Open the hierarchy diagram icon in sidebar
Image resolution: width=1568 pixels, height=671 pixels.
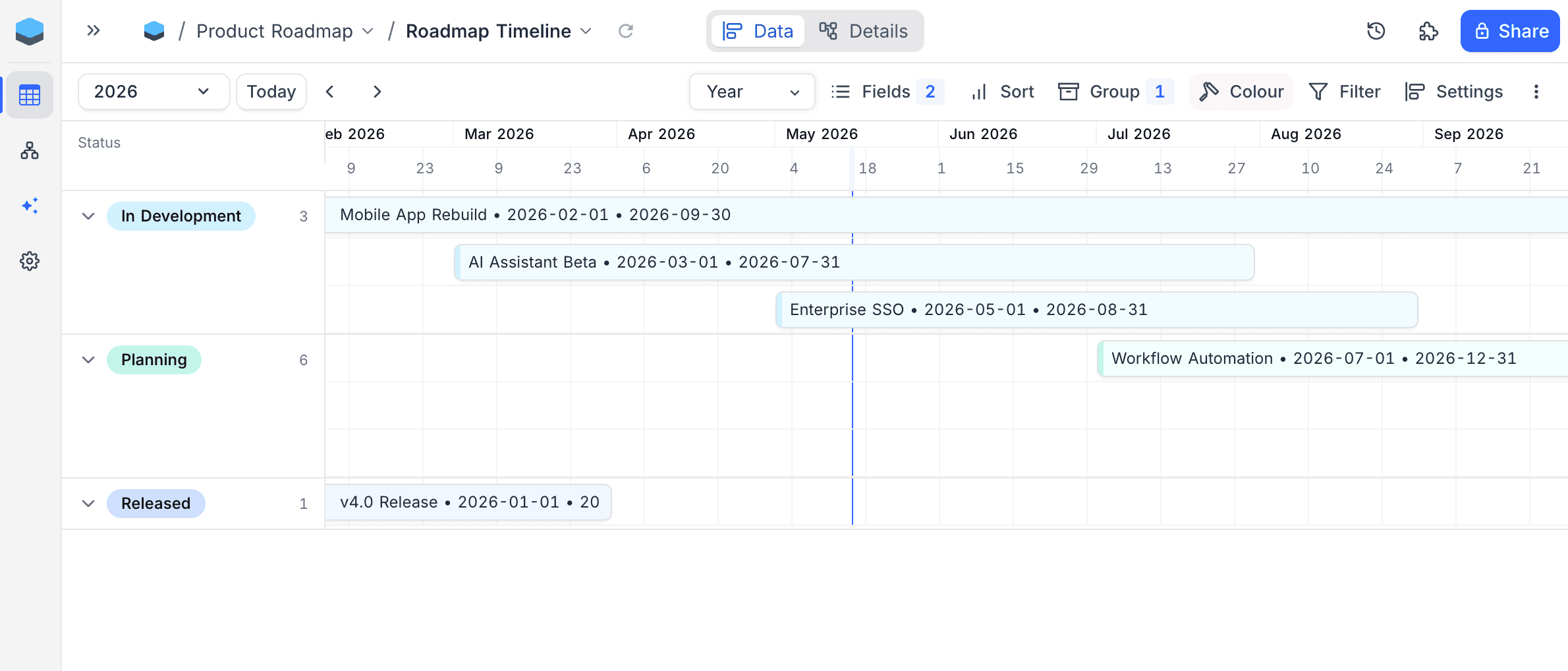coord(30,151)
